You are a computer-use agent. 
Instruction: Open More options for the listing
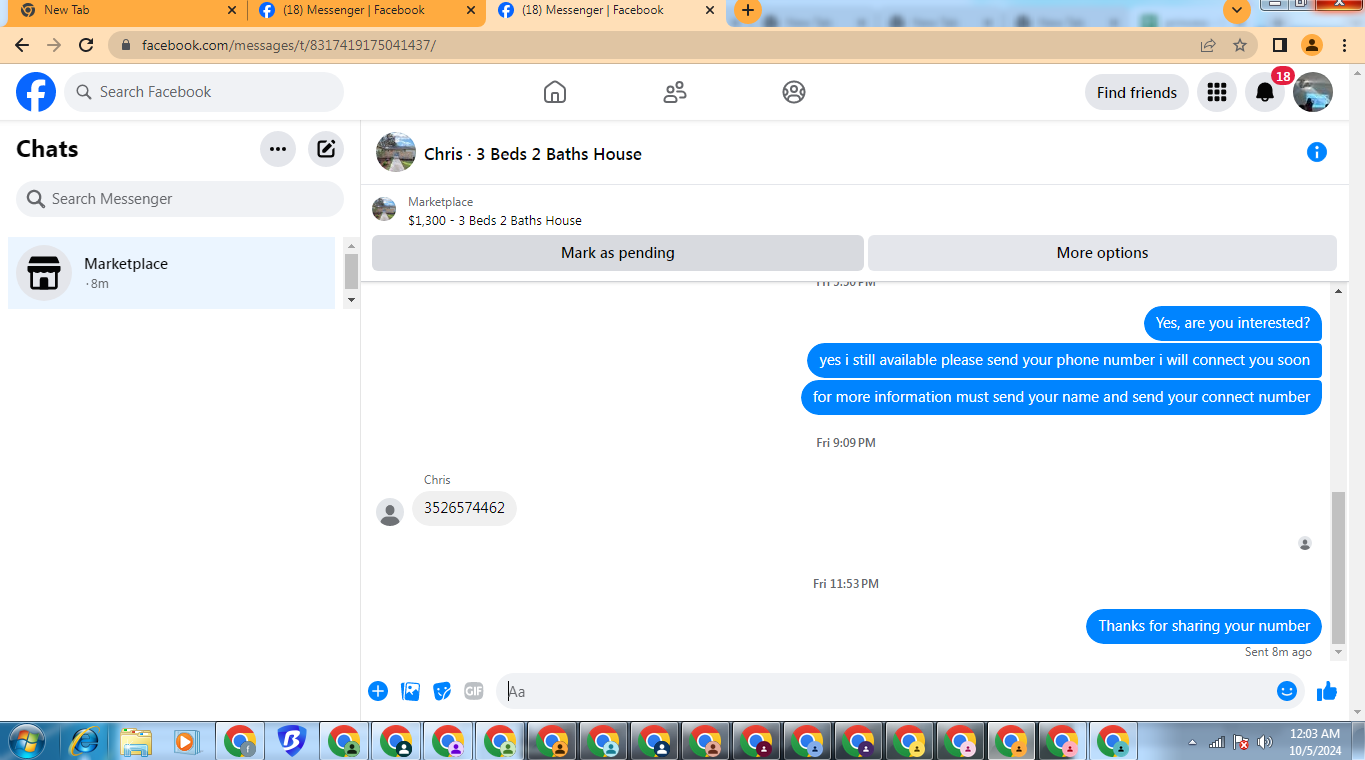pos(1102,253)
